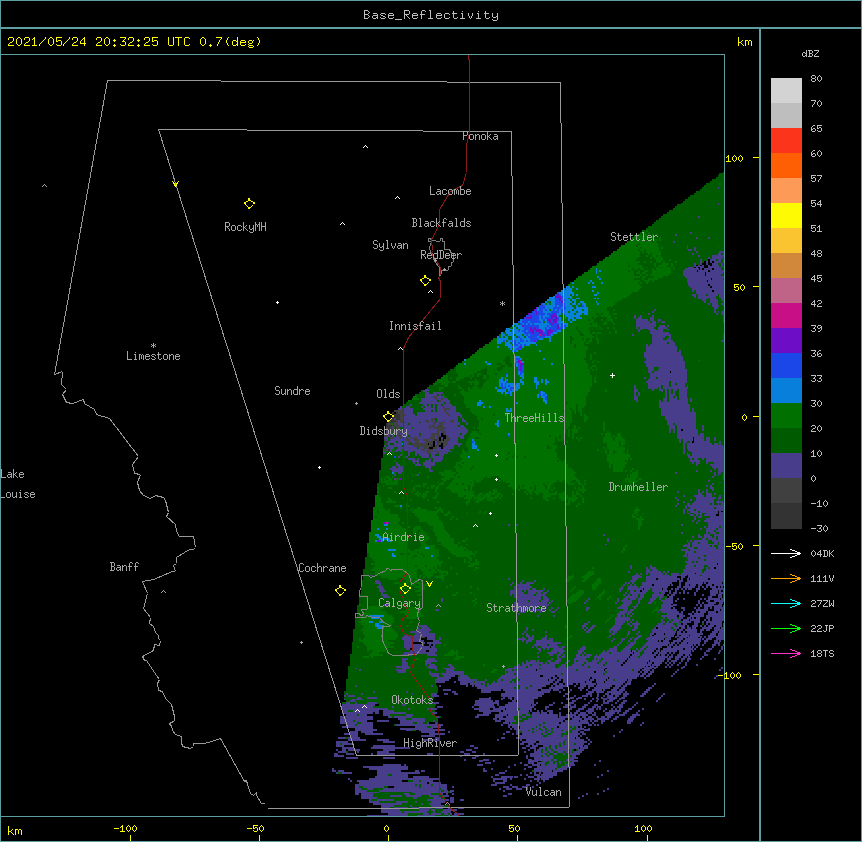Click the Okotoks town label

point(412,700)
